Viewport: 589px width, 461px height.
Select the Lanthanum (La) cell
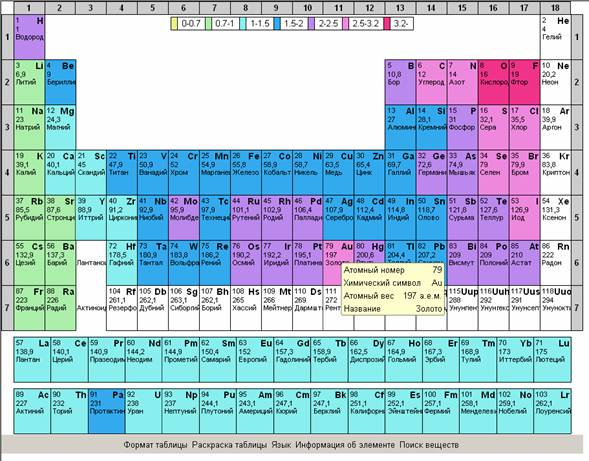[x=32, y=359]
